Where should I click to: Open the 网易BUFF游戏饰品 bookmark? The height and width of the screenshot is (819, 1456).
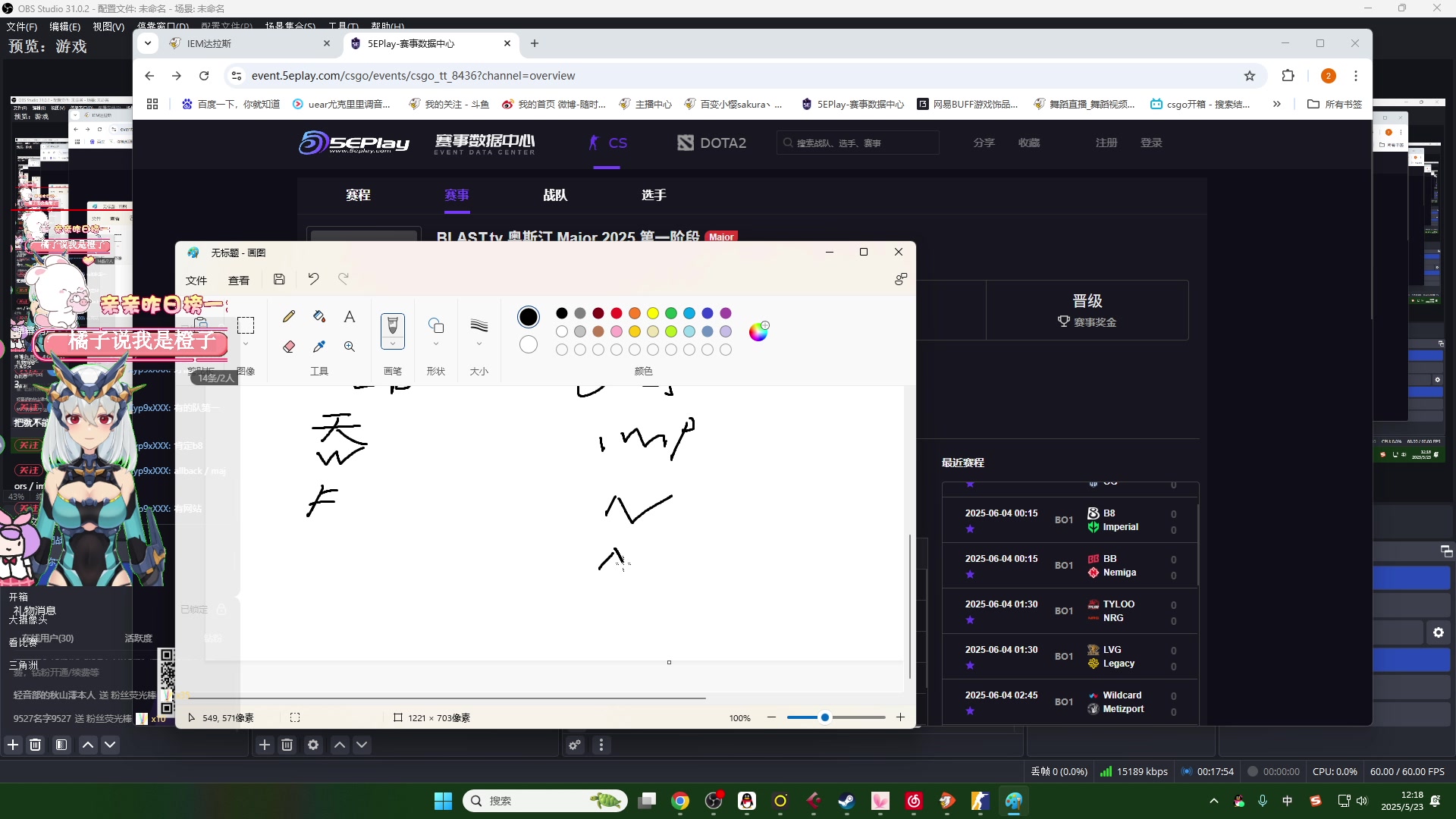click(967, 104)
